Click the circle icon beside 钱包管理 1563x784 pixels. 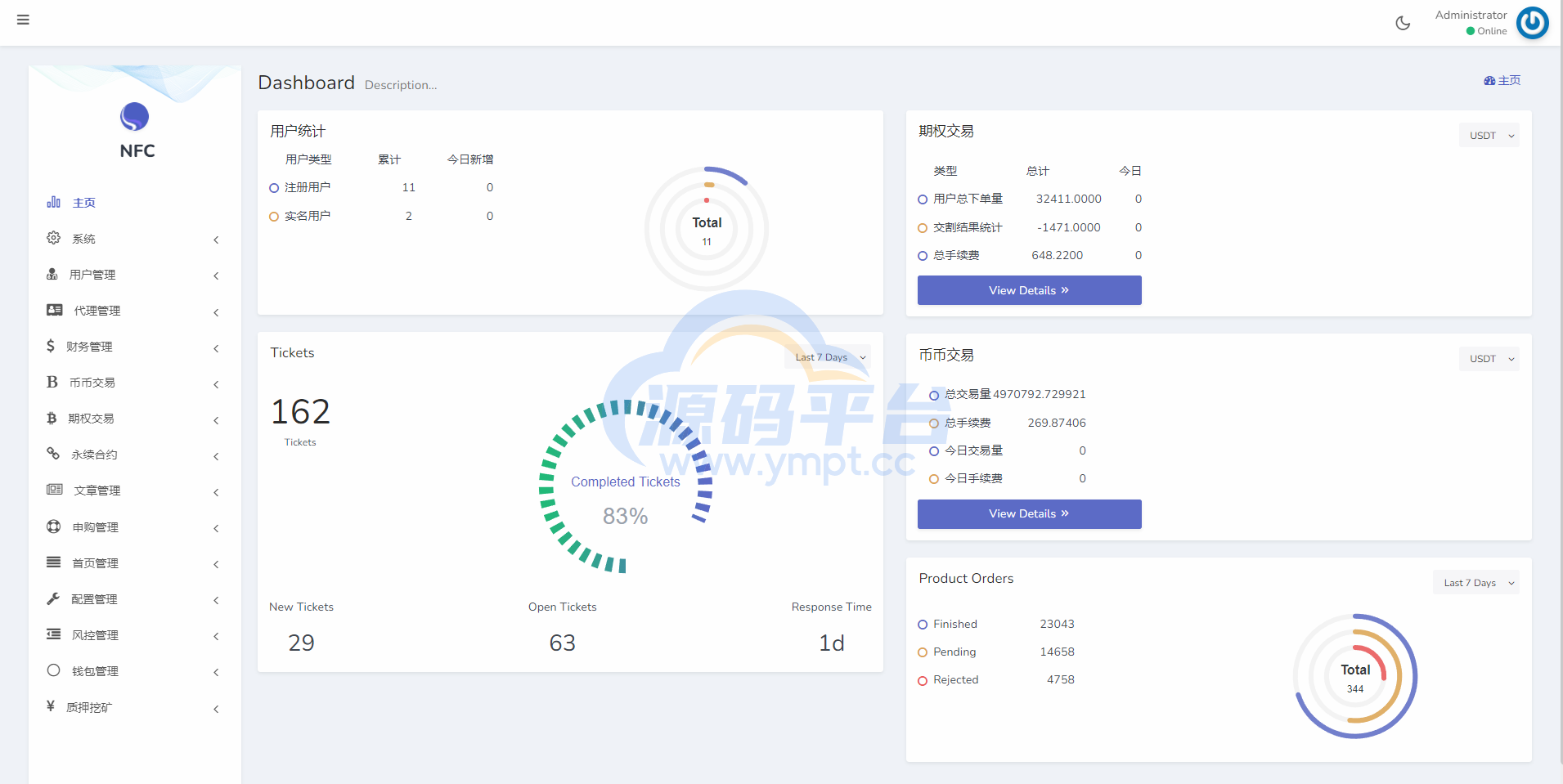[54, 670]
